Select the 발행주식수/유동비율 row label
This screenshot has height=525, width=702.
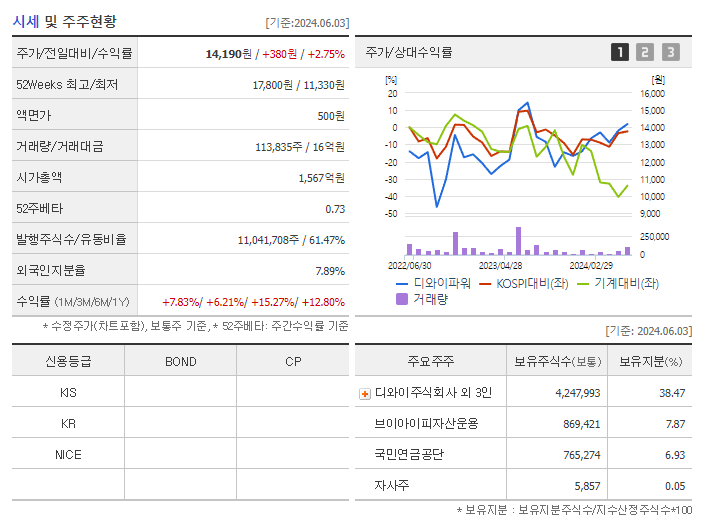(x=71, y=239)
